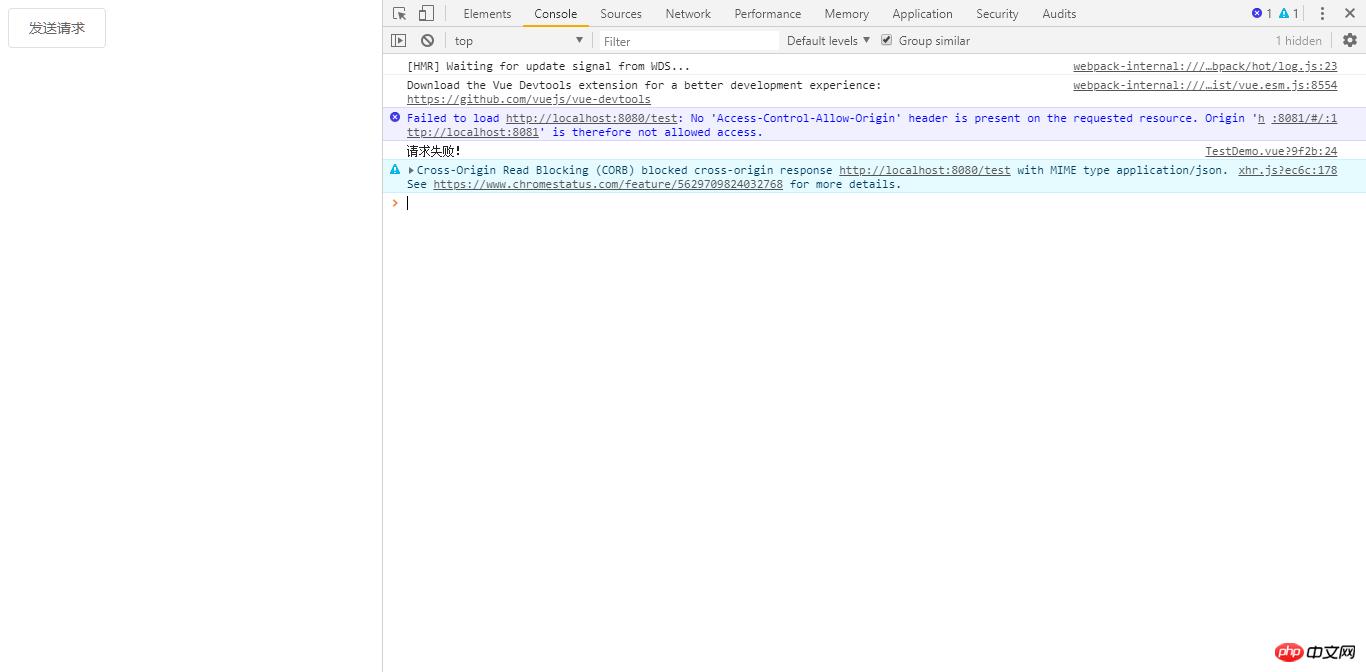Toggle the device toolbar emulation mode
The width and height of the screenshot is (1366, 672).
pyautogui.click(x=425, y=13)
